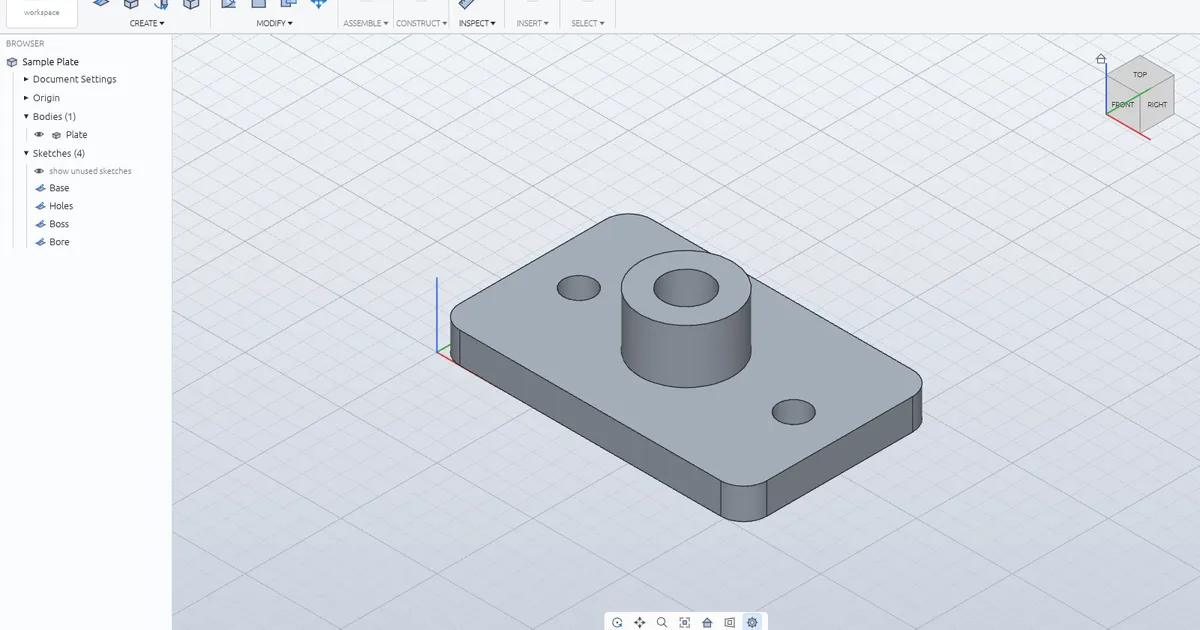Screen dimensions: 1200x630
Task: Expand the Origin node
Action: pos(26,98)
